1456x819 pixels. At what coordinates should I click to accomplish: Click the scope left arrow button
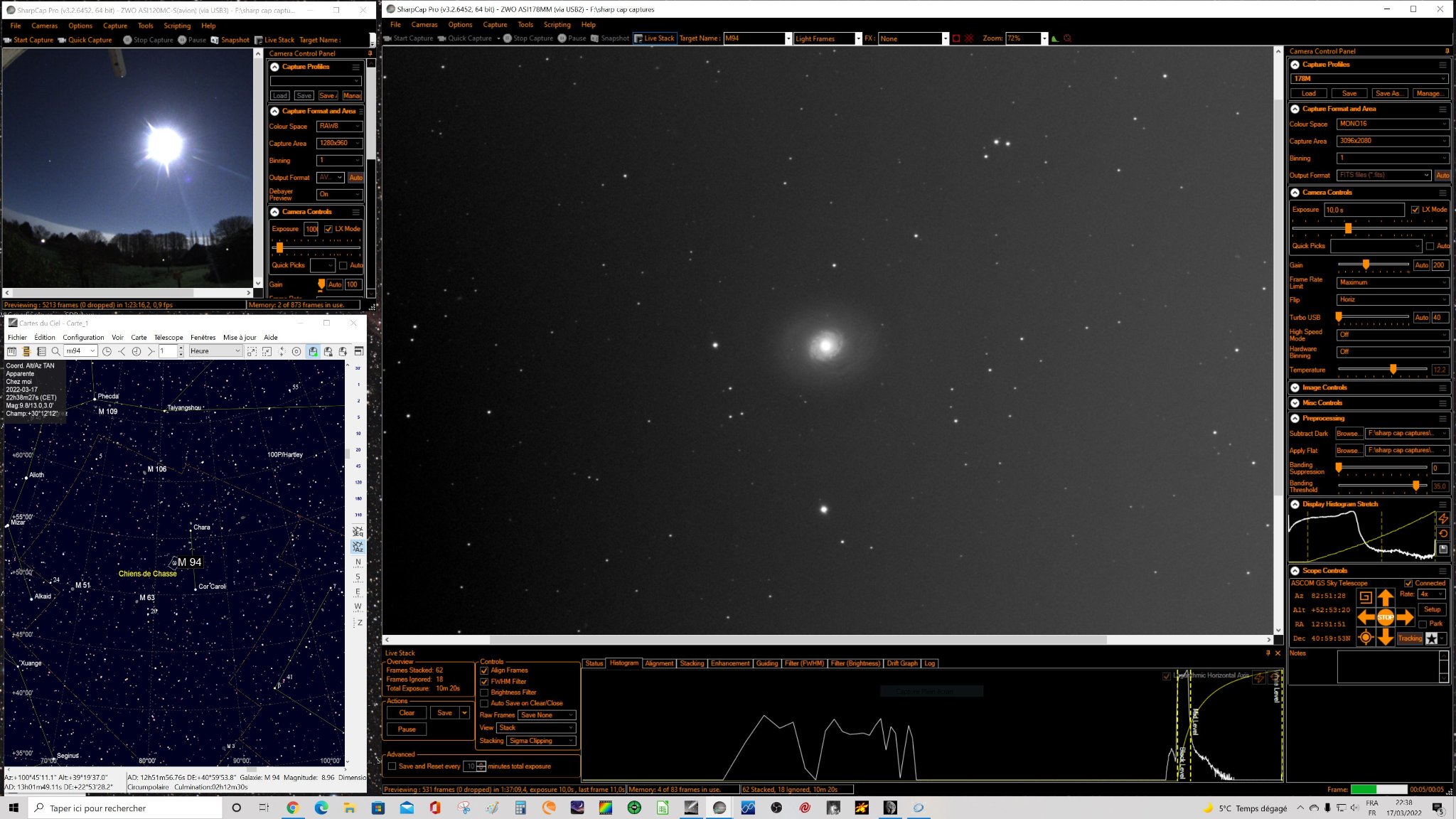(x=1366, y=617)
